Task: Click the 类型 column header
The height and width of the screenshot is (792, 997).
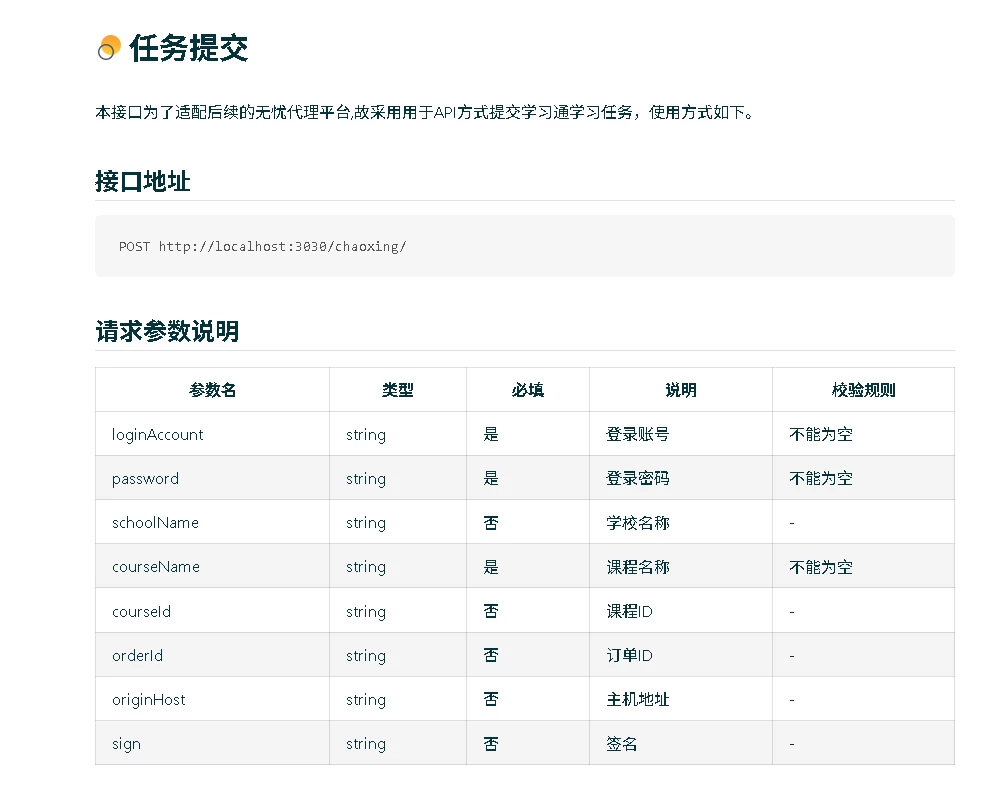Action: (x=396, y=389)
